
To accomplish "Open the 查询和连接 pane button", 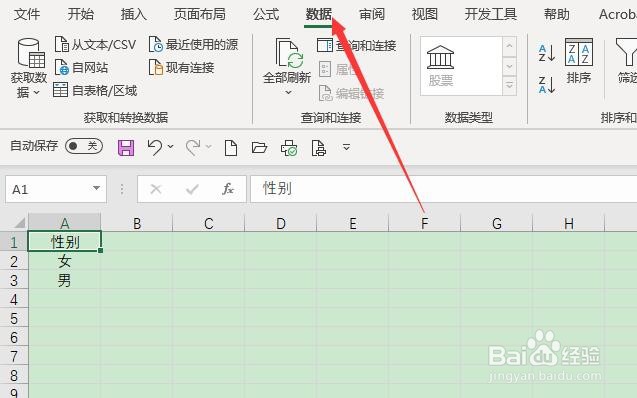I will click(356, 45).
